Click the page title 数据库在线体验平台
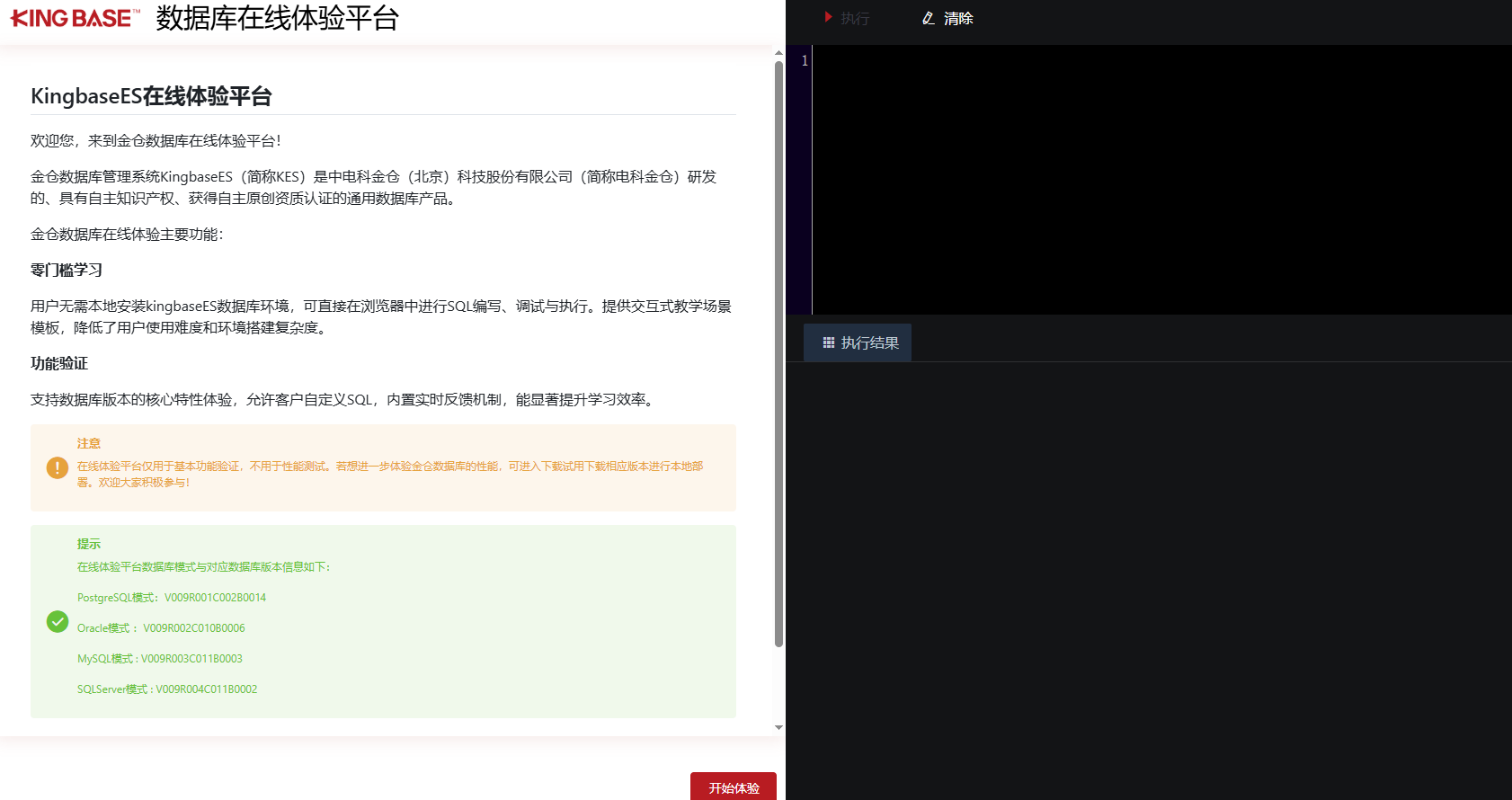Image resolution: width=1512 pixels, height=800 pixels. [x=277, y=18]
